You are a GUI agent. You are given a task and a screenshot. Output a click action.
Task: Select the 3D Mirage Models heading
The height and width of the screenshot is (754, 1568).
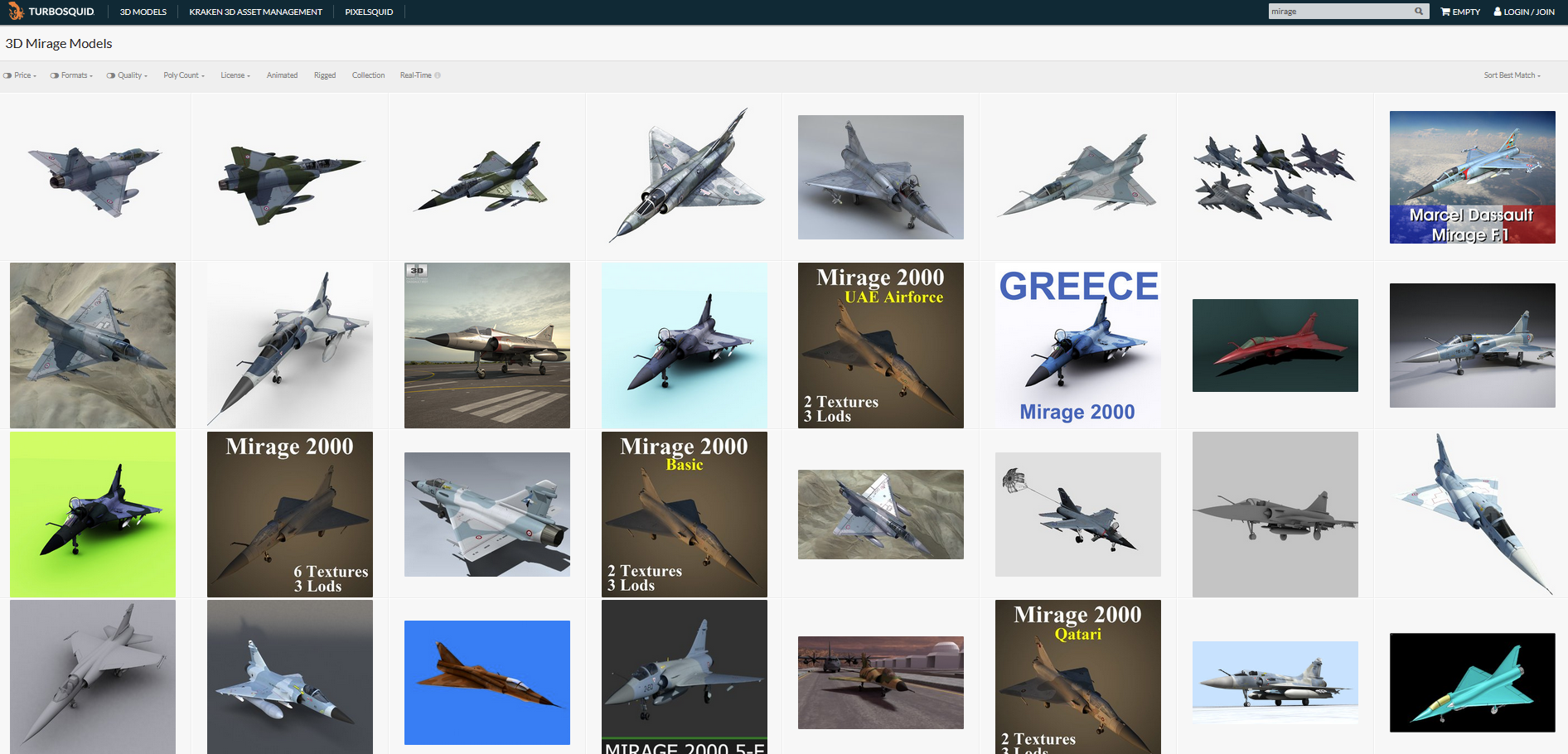(x=59, y=44)
